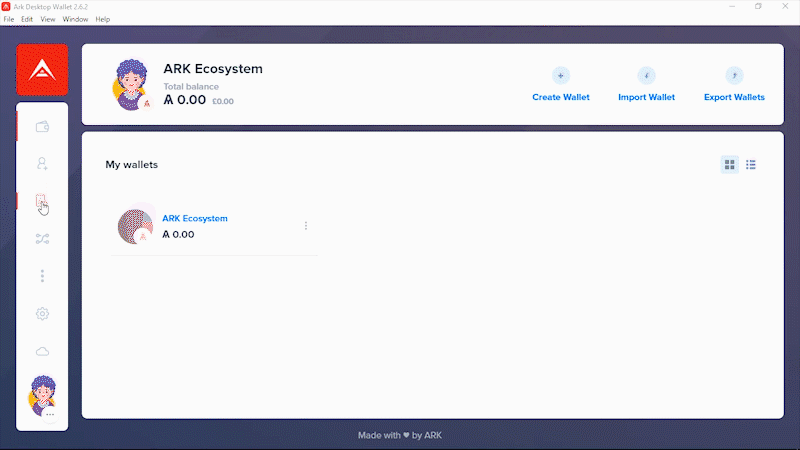Minimize the Ark Desktop Wallet window
Screen dimensions: 800x450
click(732, 7)
